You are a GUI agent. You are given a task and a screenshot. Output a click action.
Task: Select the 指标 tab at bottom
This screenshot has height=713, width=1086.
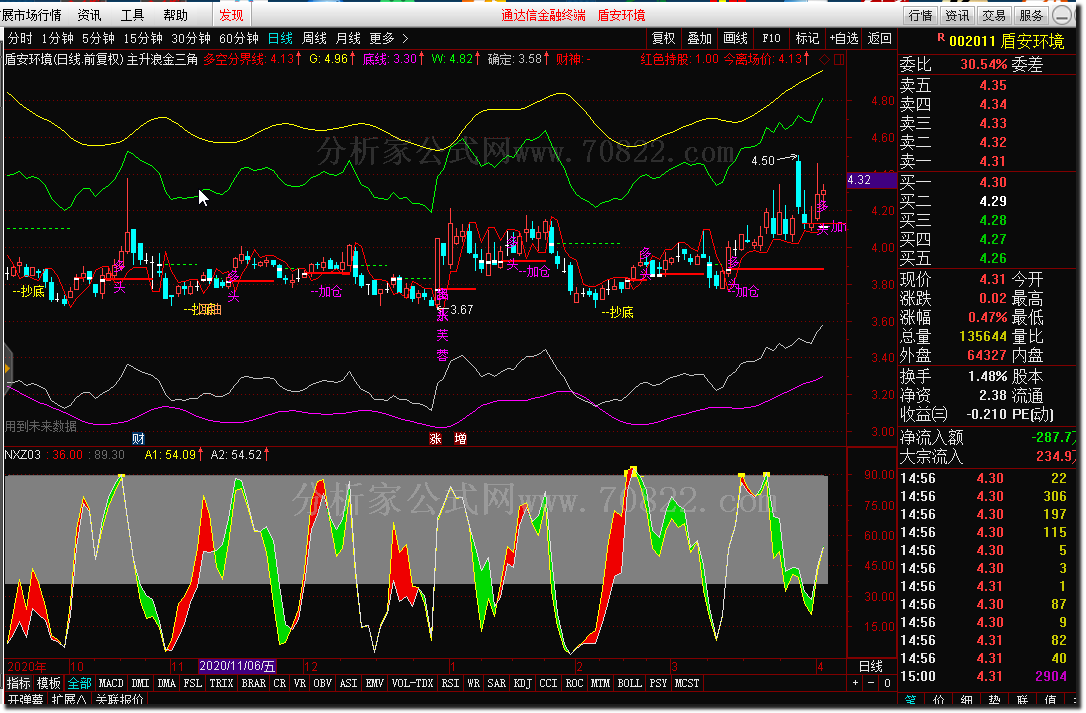coord(19,683)
